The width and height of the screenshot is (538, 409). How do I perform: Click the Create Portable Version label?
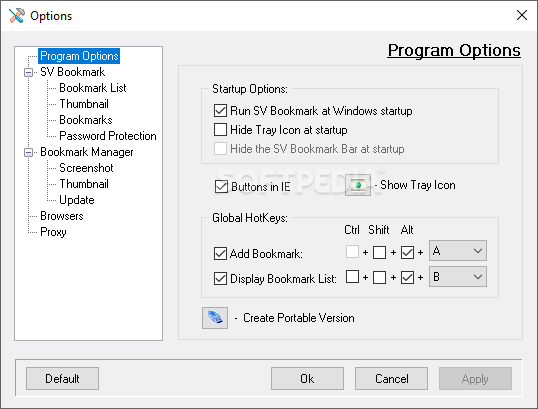coord(299,318)
